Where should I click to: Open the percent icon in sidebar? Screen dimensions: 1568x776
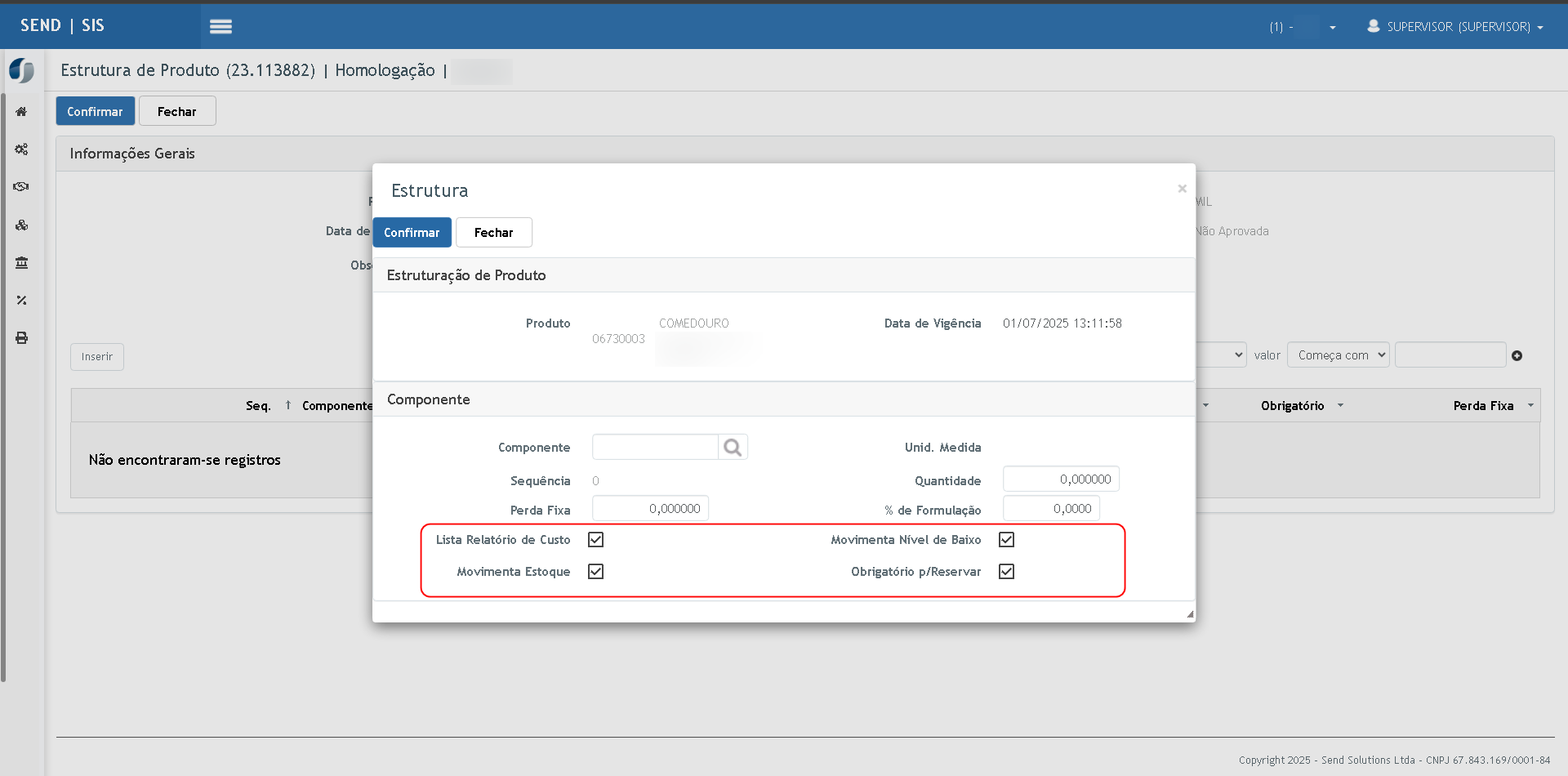pos(21,301)
